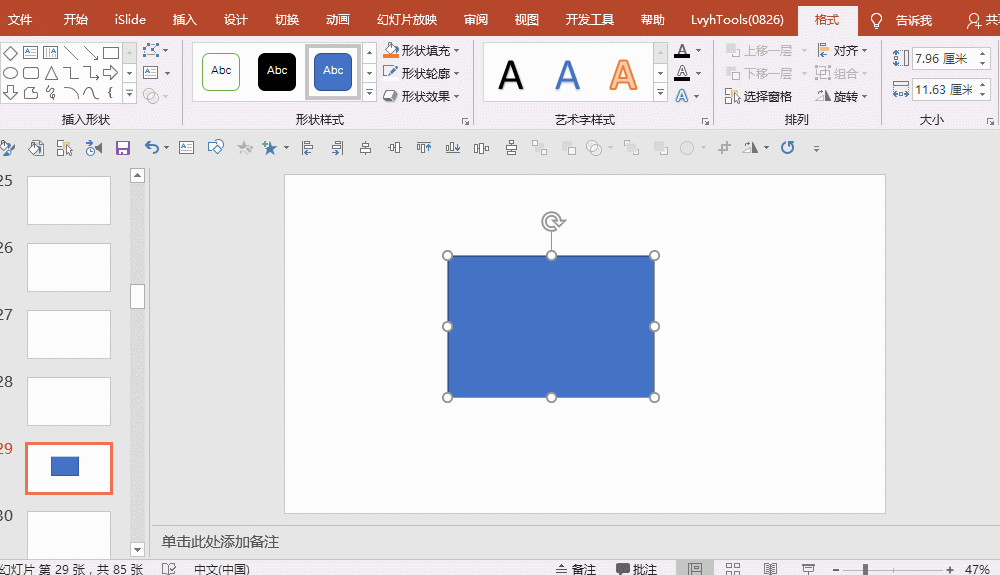The image size is (1000, 575).
Task: Expand the shapes gallery more button
Action: [x=129, y=93]
